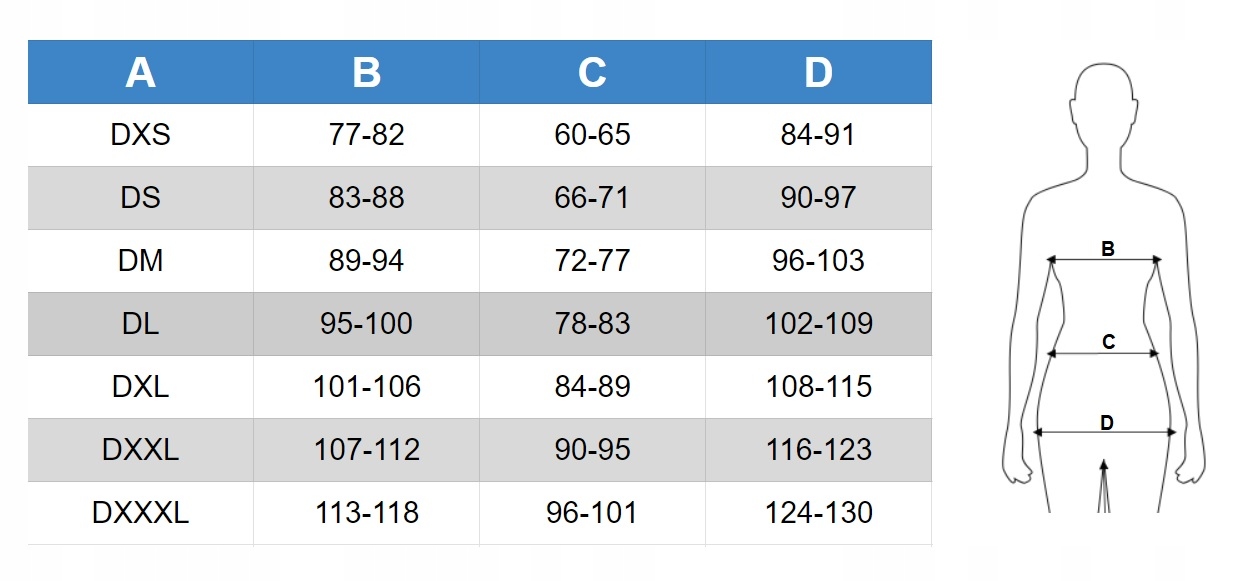Image resolution: width=1248 pixels, height=581 pixels.
Task: Click the C waist measurement label on figure
Action: (1108, 342)
